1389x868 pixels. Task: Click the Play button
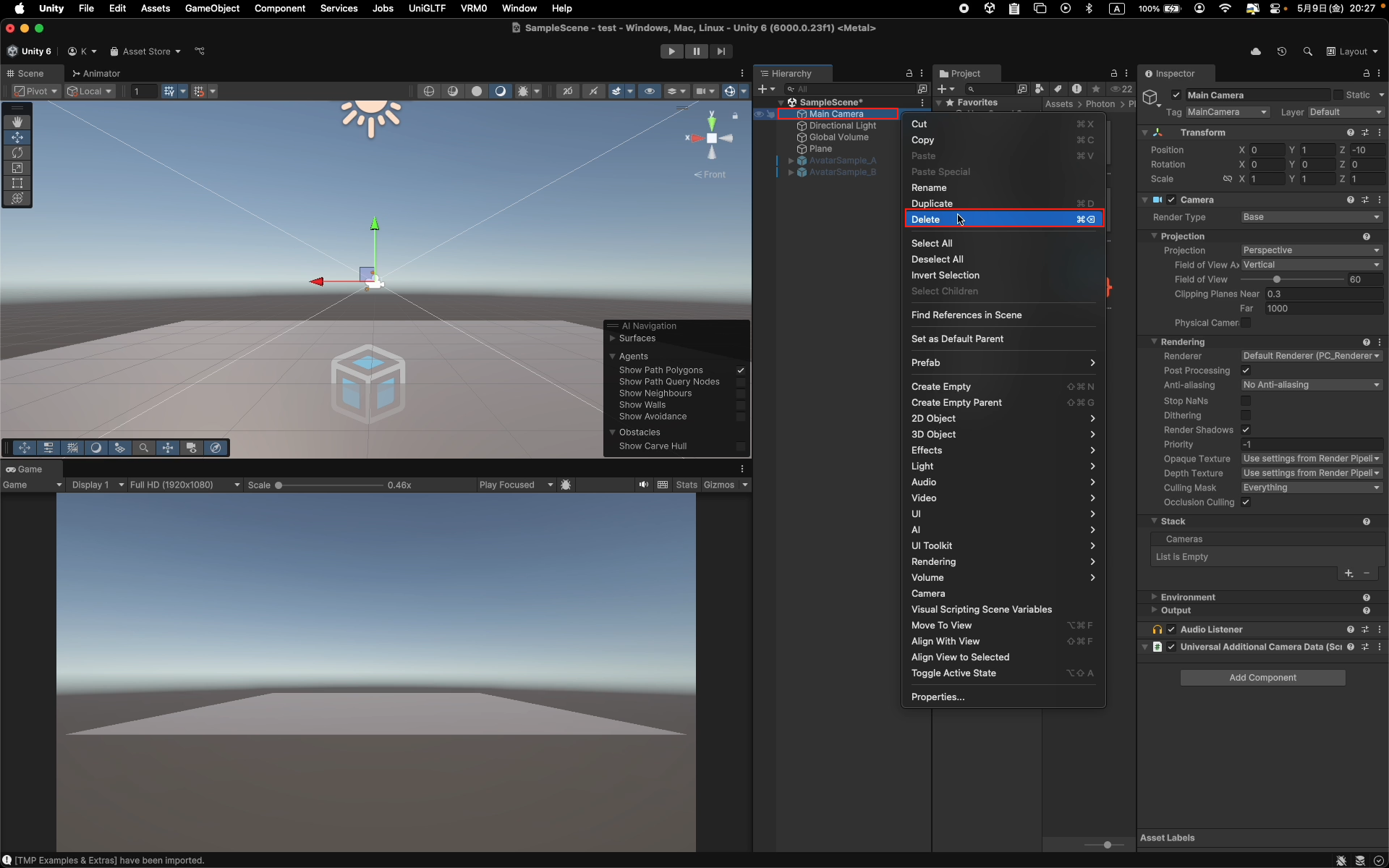coord(672,51)
